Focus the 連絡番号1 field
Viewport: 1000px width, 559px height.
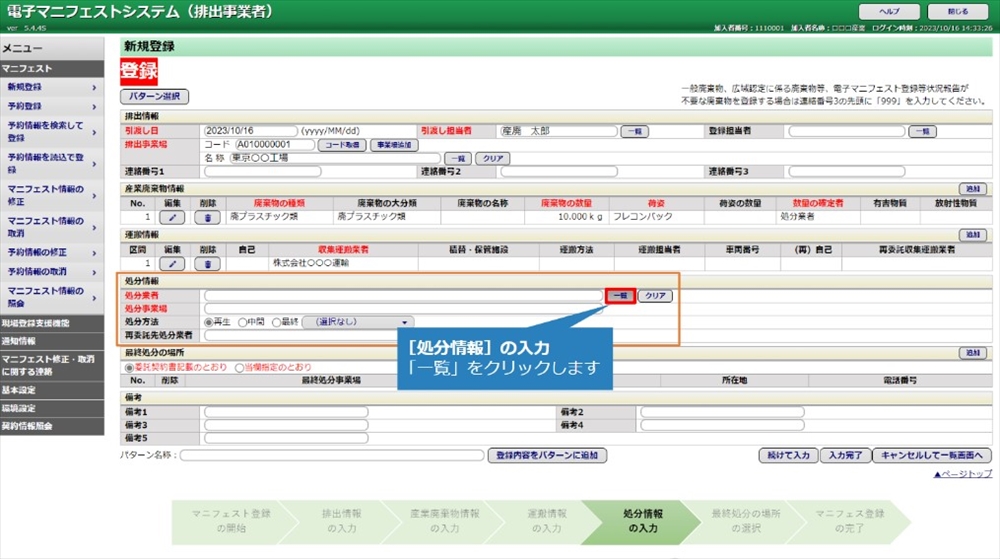(263, 171)
